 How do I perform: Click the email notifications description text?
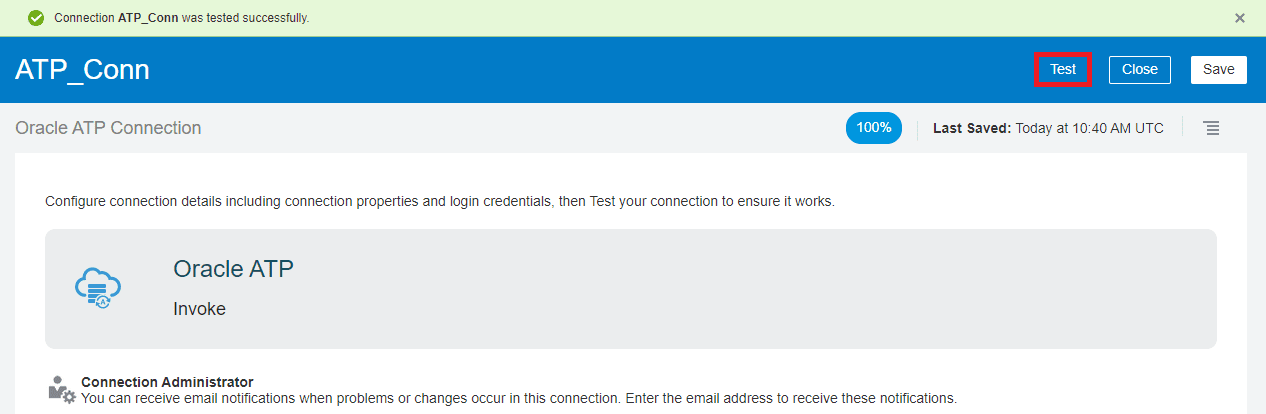click(x=518, y=398)
